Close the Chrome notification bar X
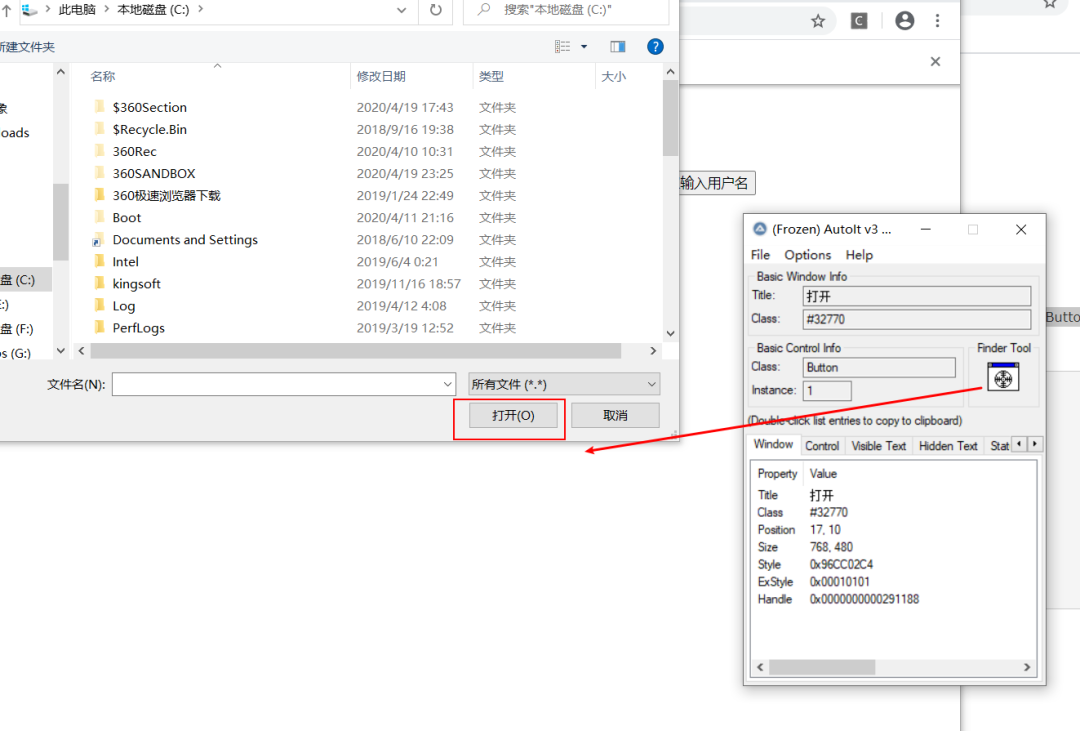 point(935,61)
